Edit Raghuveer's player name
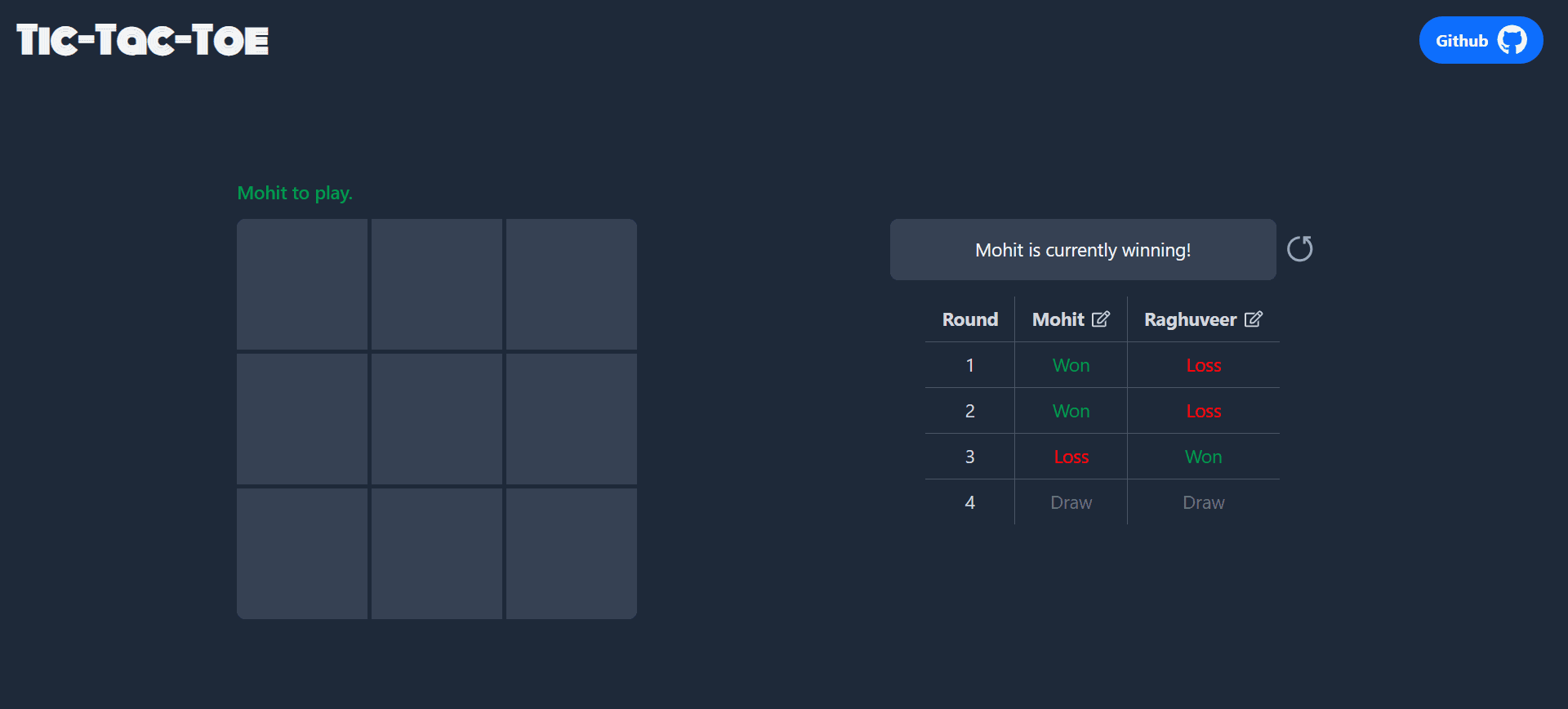The image size is (1568, 709). pyautogui.click(x=1254, y=319)
